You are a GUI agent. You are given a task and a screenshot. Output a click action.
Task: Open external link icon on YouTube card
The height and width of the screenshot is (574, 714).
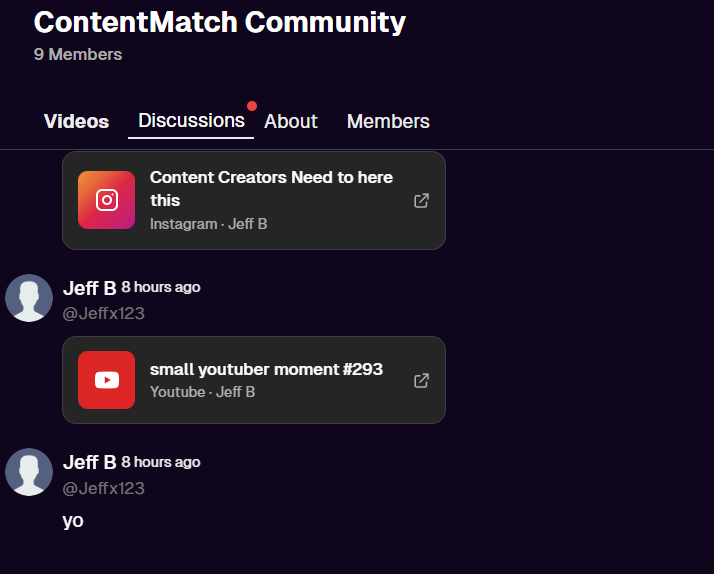tap(422, 380)
